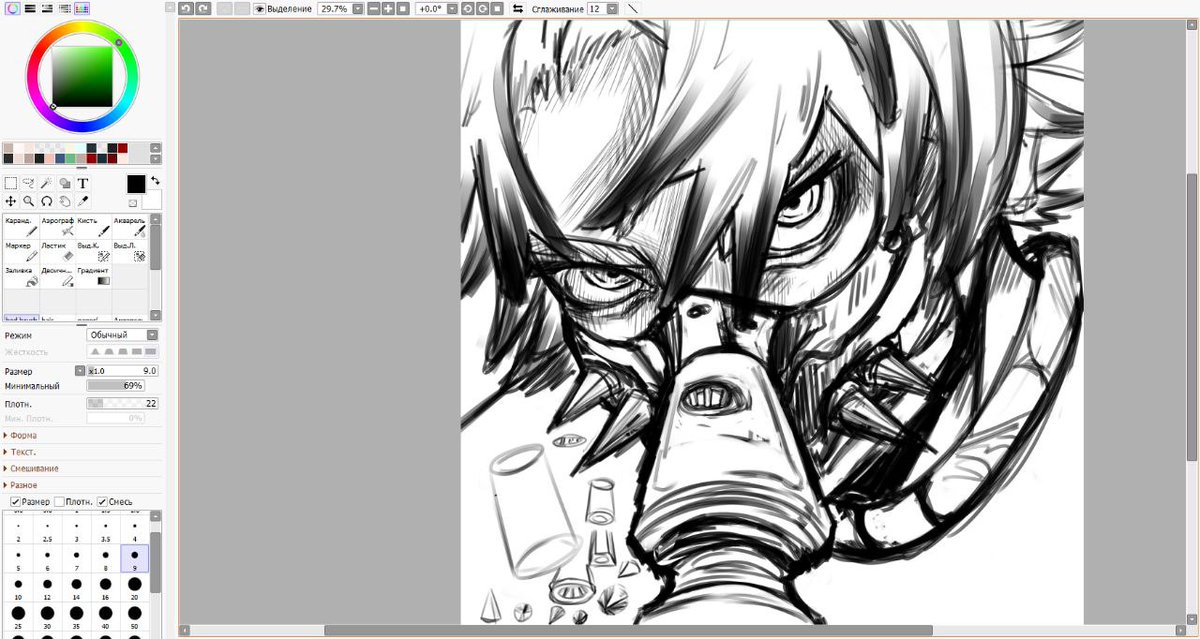
Task: Select the zoom magnifier tool
Action: [28, 201]
